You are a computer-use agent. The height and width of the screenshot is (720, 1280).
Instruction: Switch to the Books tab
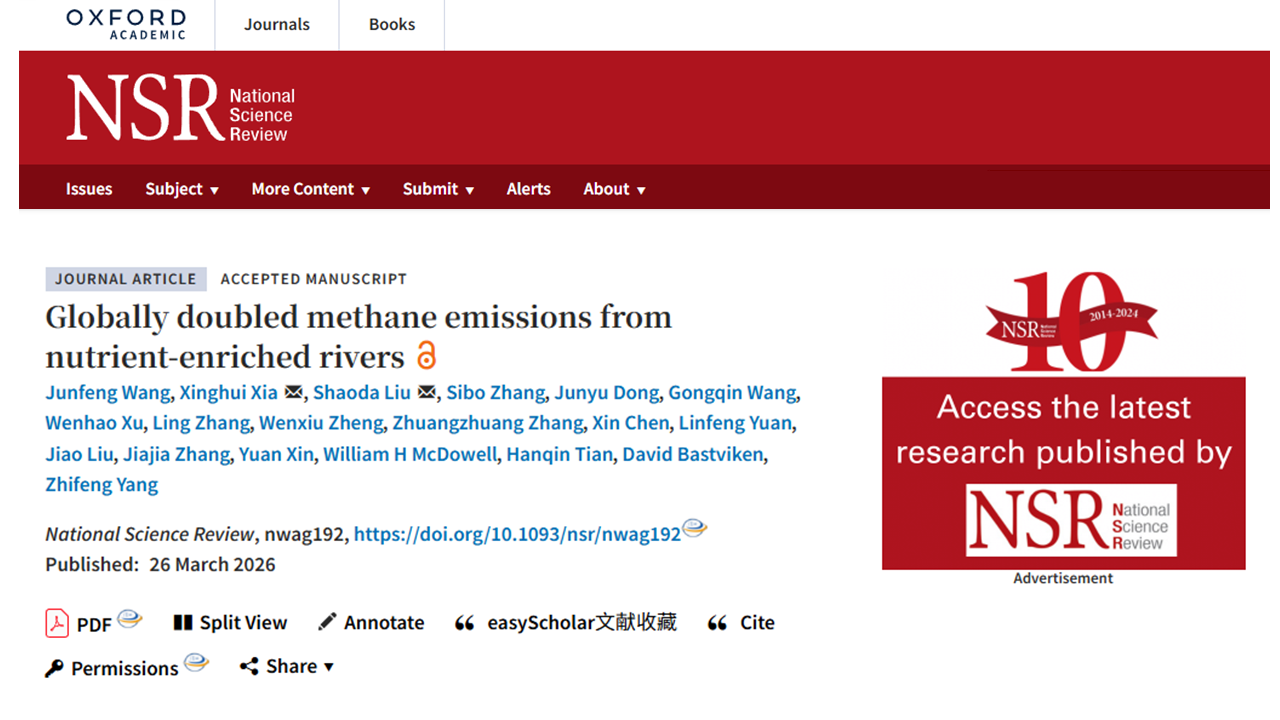click(392, 24)
